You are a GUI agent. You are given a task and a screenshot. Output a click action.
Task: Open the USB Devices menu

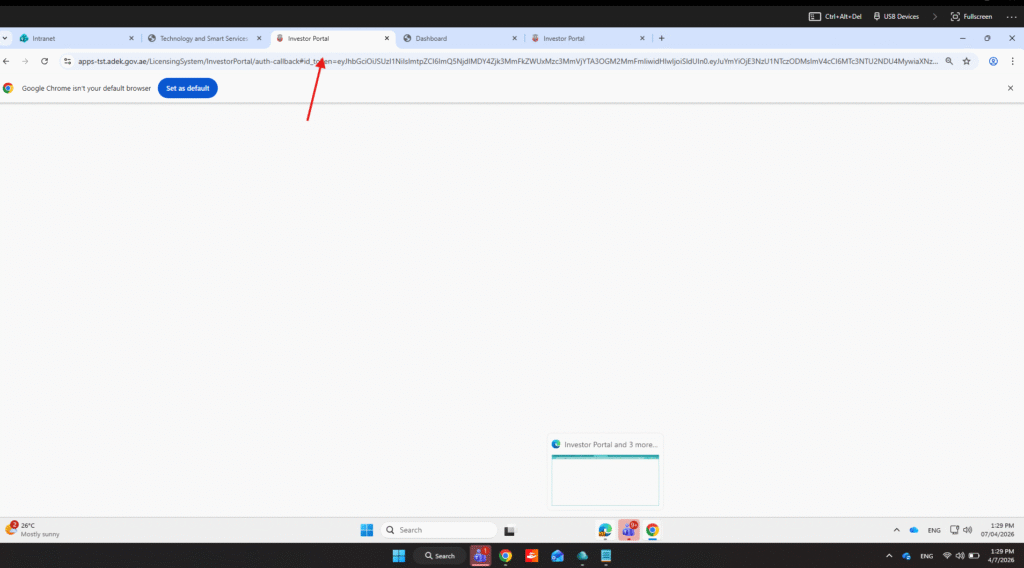(894, 16)
